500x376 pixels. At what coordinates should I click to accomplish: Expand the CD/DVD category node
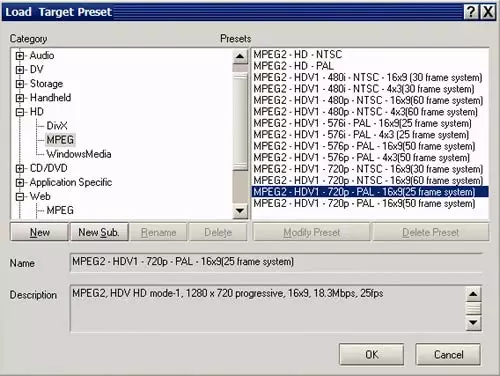coord(20,168)
